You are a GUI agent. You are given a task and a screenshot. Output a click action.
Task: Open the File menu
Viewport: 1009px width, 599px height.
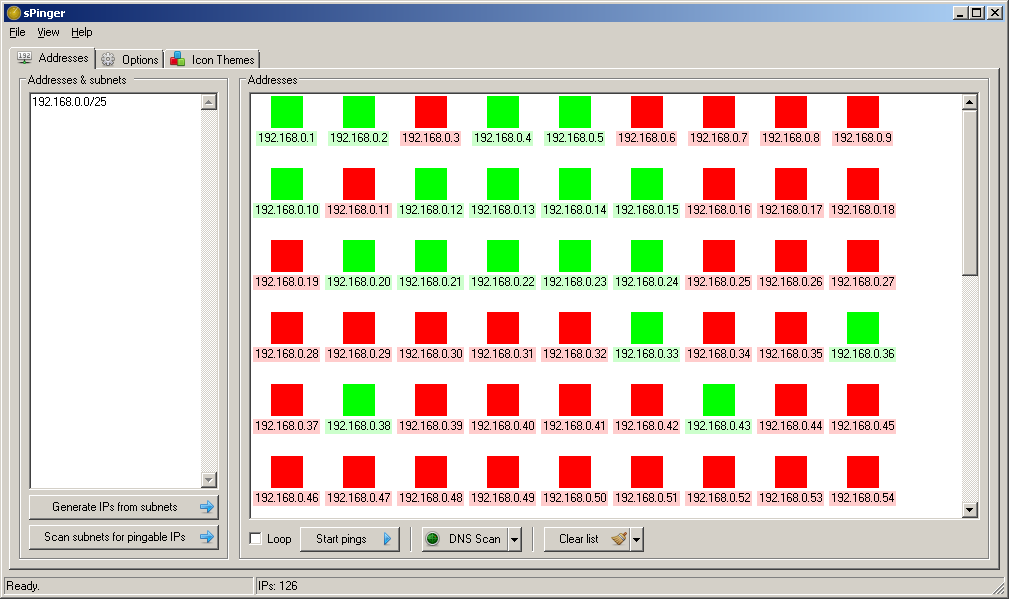(x=17, y=32)
